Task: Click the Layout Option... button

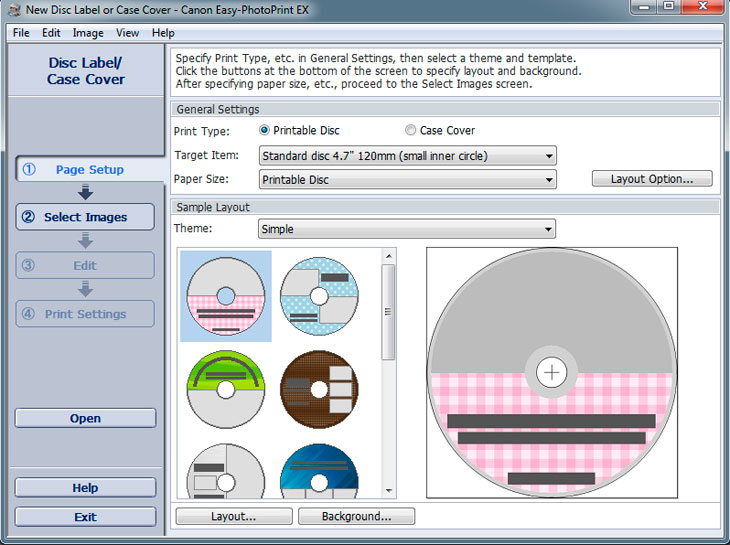Action: 652,179
